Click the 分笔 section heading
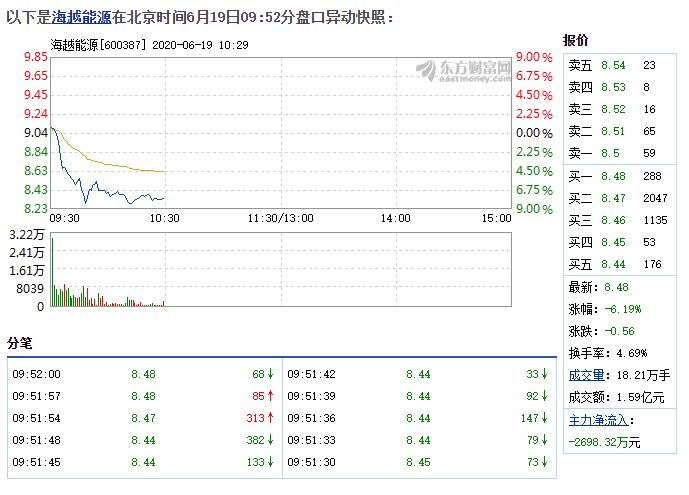 tap(20, 343)
